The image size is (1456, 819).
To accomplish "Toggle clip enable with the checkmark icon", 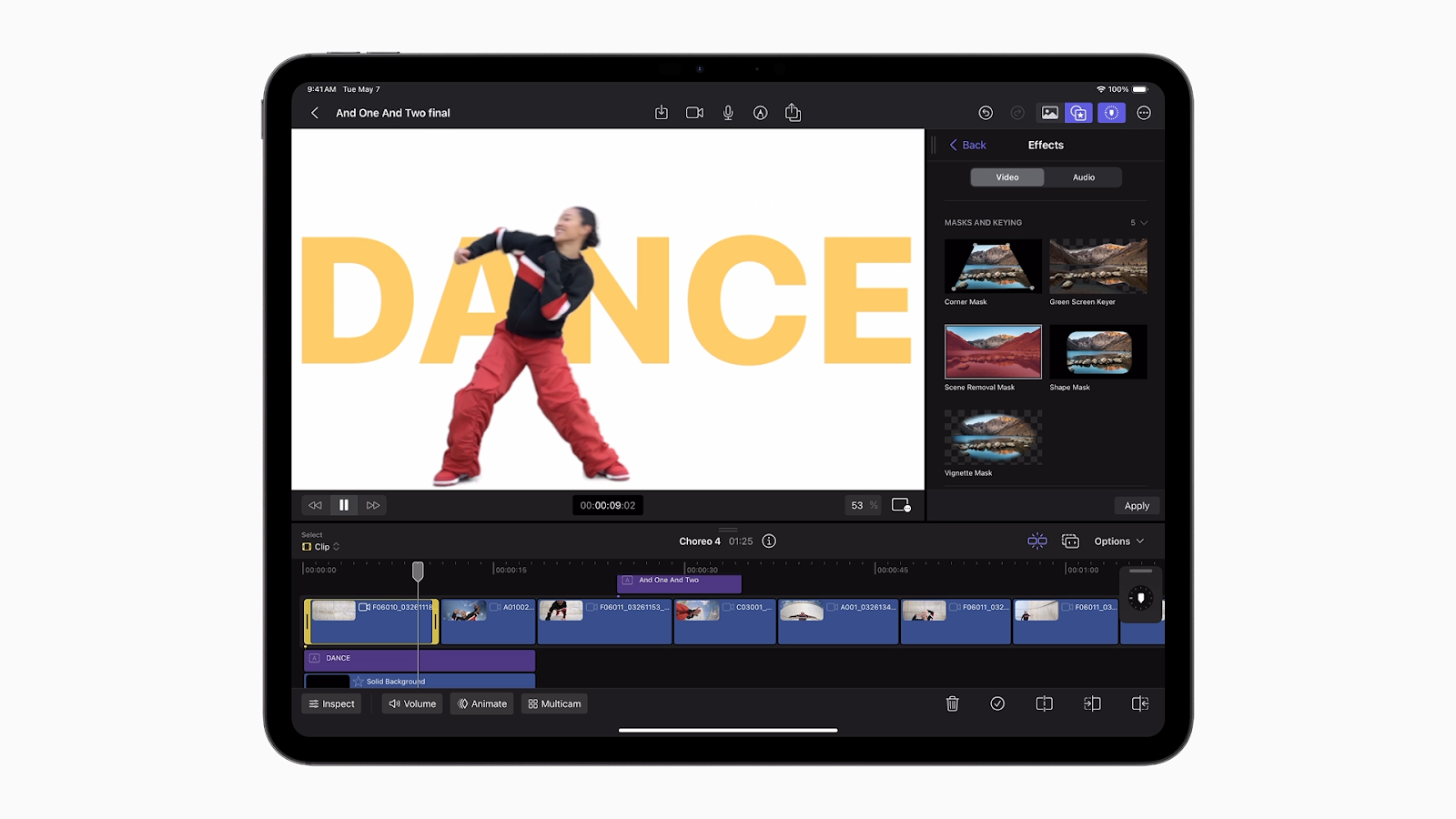I will click(x=997, y=703).
